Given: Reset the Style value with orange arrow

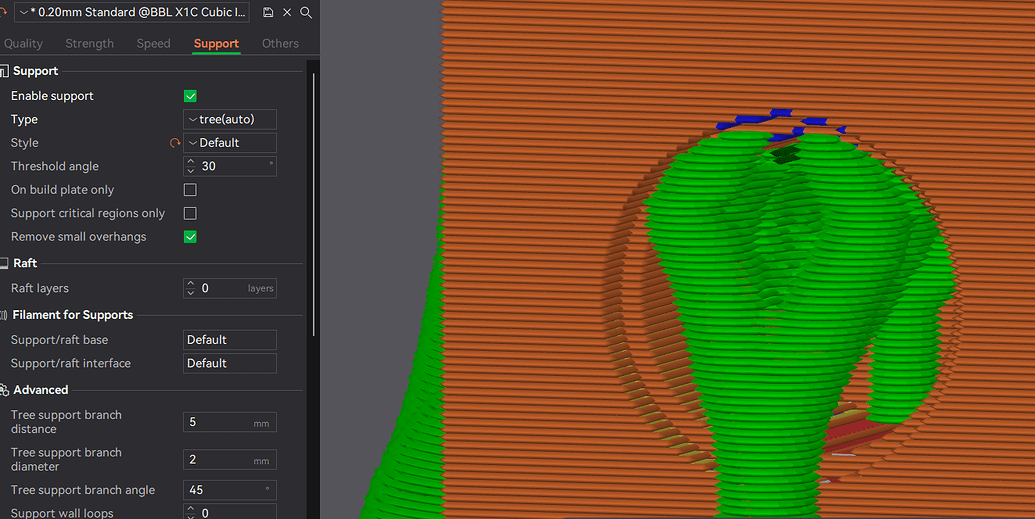Looking at the screenshot, I should (x=175, y=143).
